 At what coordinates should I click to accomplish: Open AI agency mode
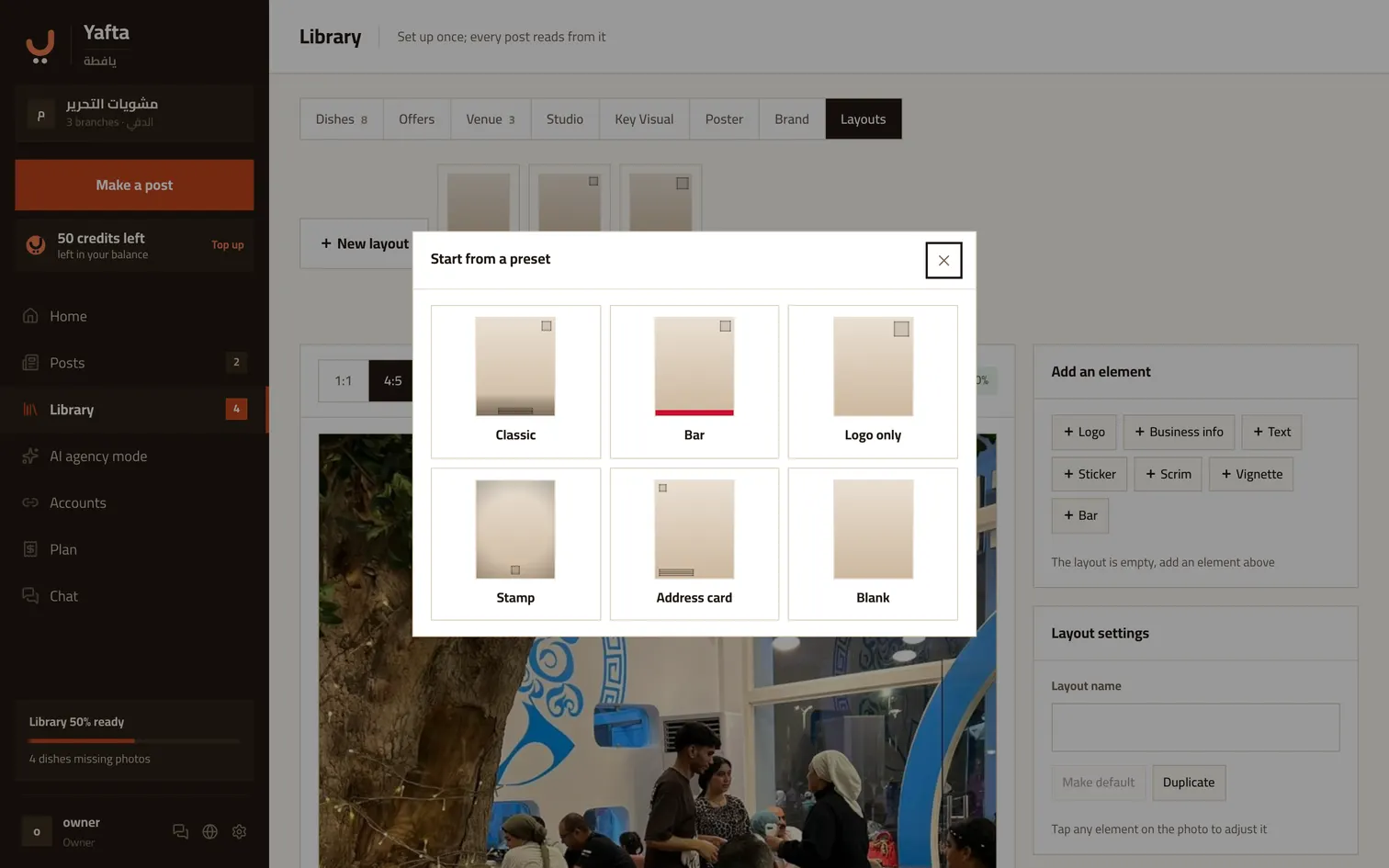(x=133, y=457)
